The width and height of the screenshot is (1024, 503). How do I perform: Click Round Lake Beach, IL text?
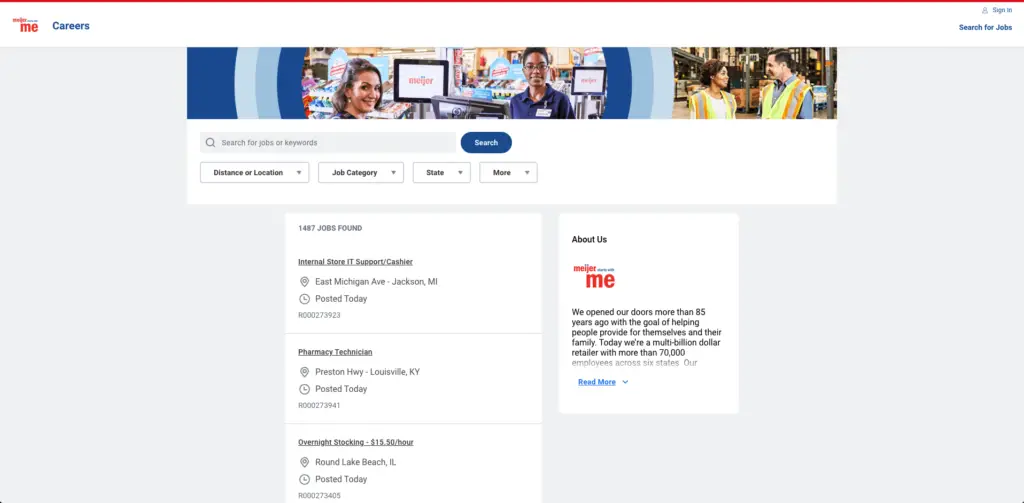355,462
